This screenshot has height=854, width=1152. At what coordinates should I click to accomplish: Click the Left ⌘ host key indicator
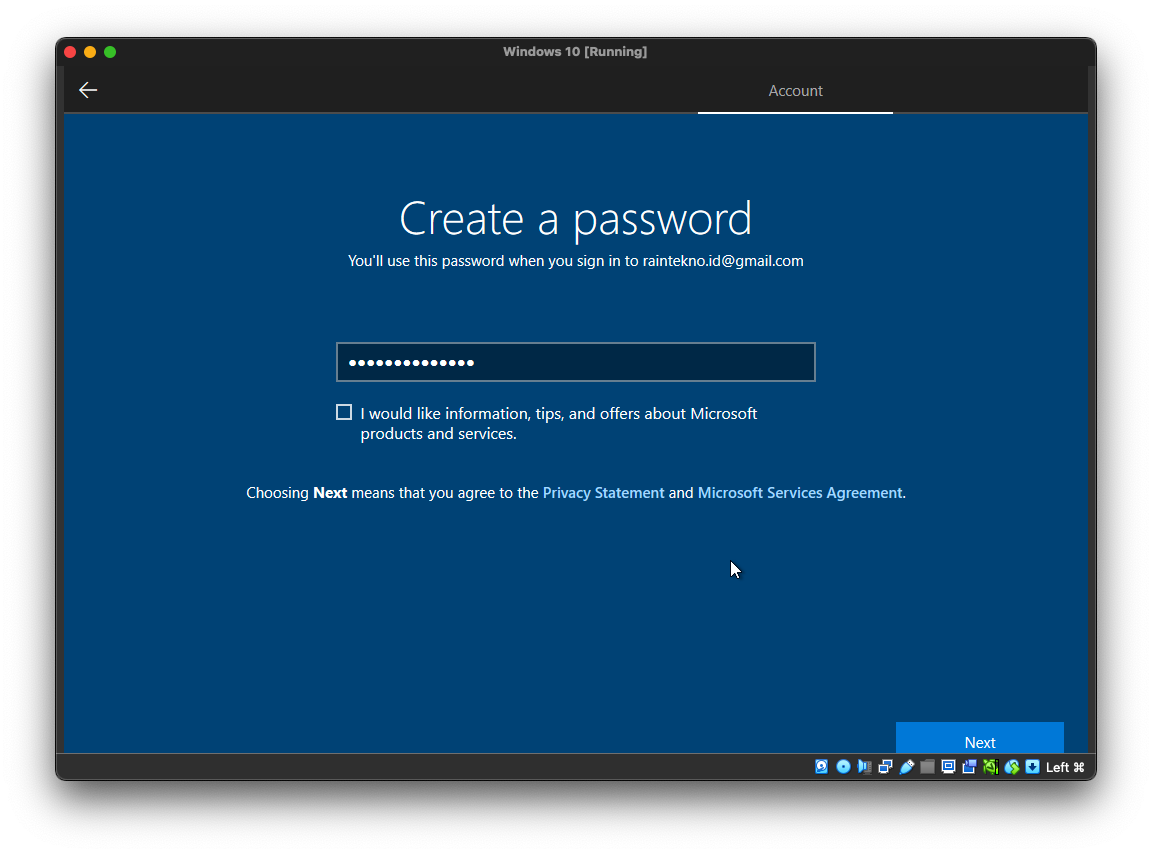coord(1065,767)
